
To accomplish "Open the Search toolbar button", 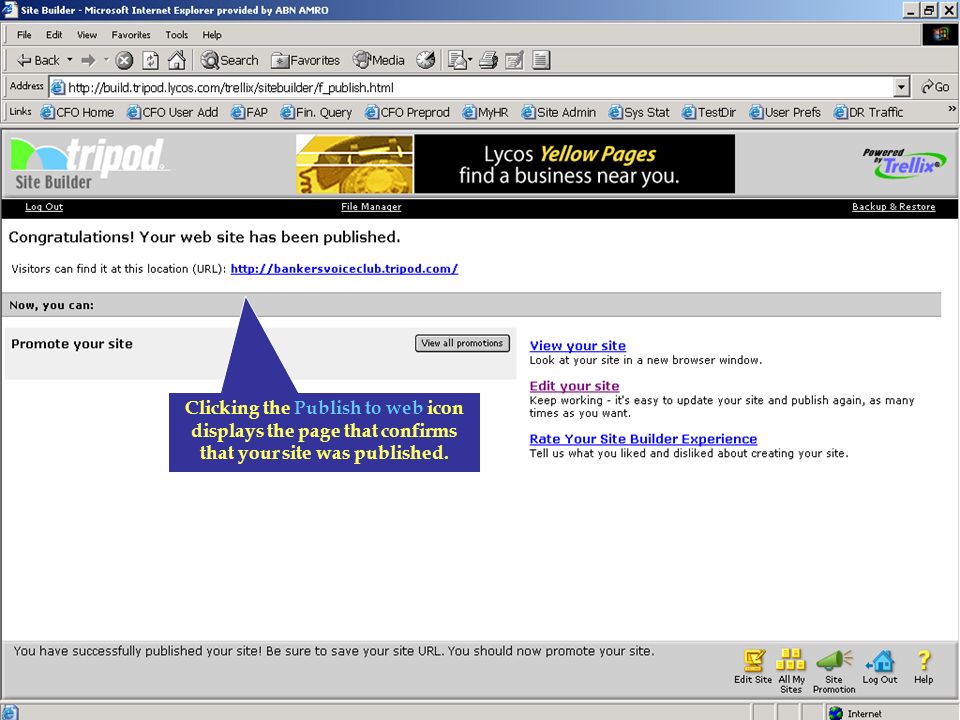I will click(230, 60).
